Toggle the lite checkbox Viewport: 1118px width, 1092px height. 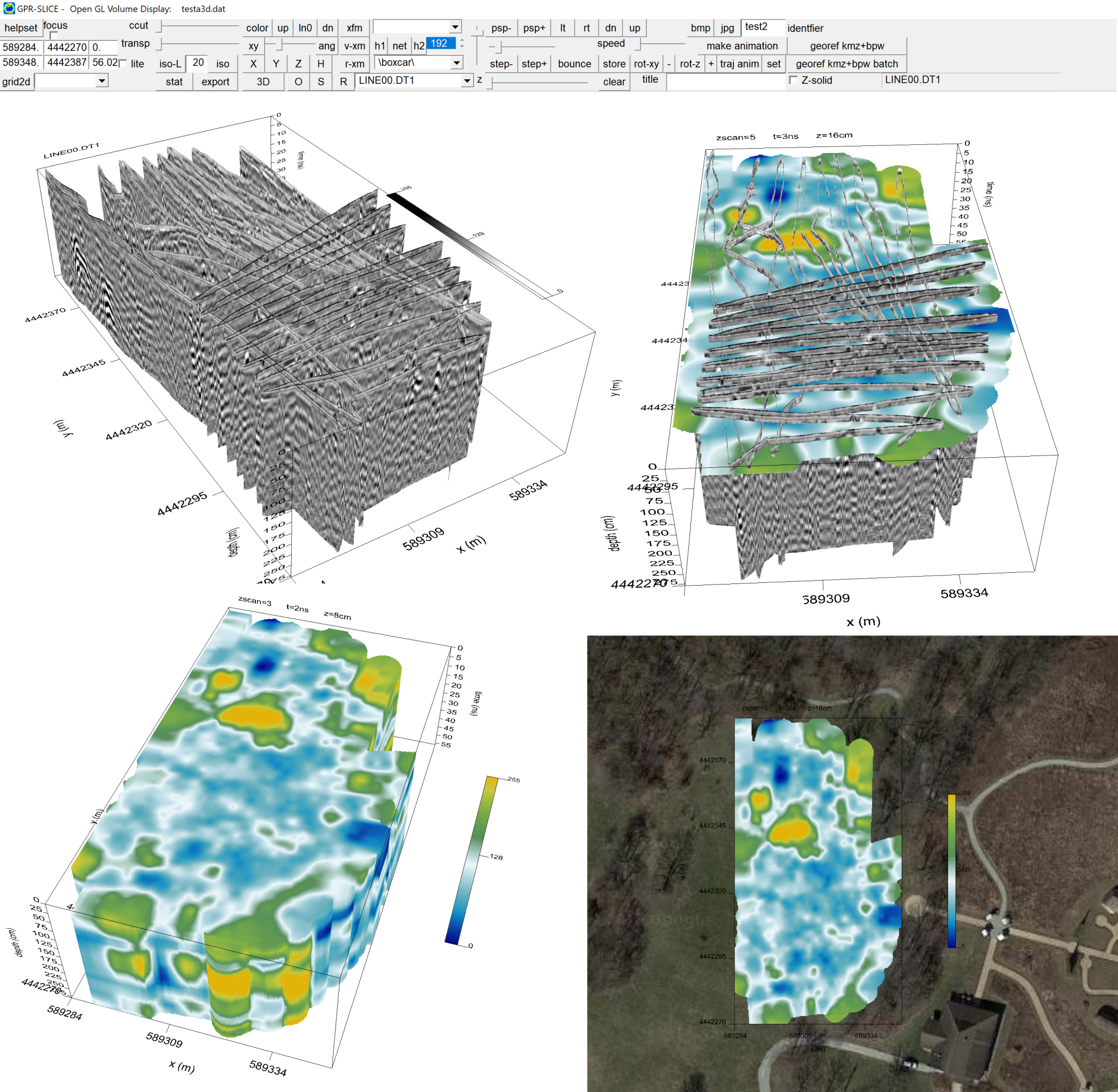tap(123, 64)
